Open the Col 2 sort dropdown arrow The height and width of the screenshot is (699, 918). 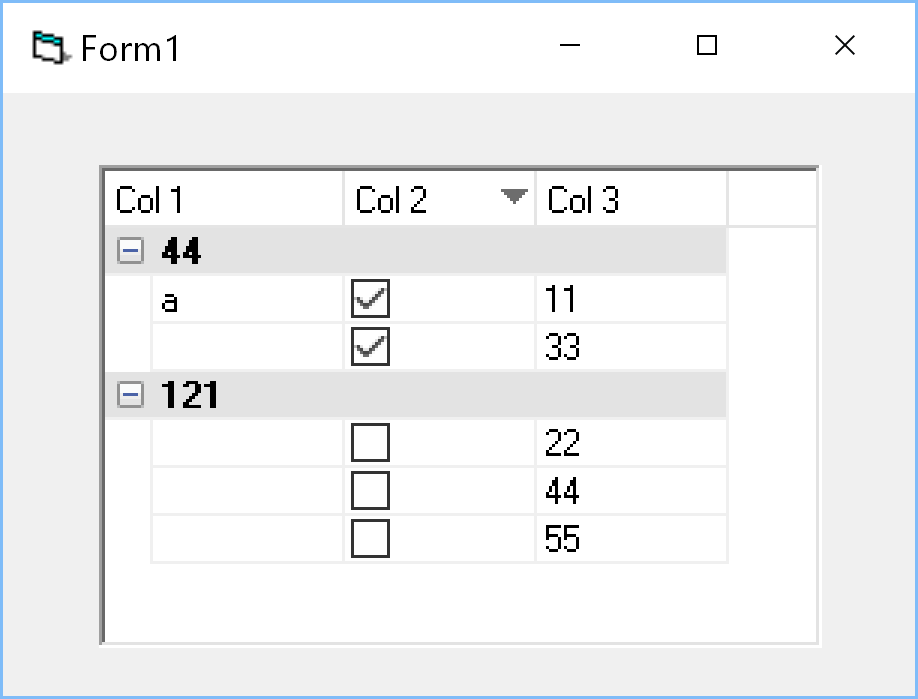click(x=515, y=197)
